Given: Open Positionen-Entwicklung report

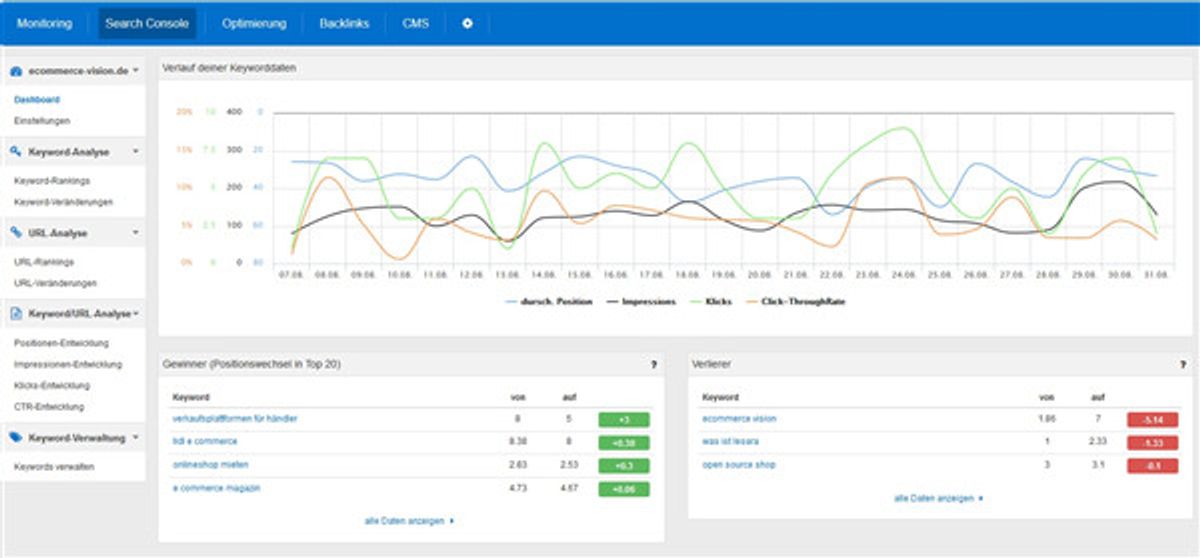Looking at the screenshot, I should pos(61,343).
